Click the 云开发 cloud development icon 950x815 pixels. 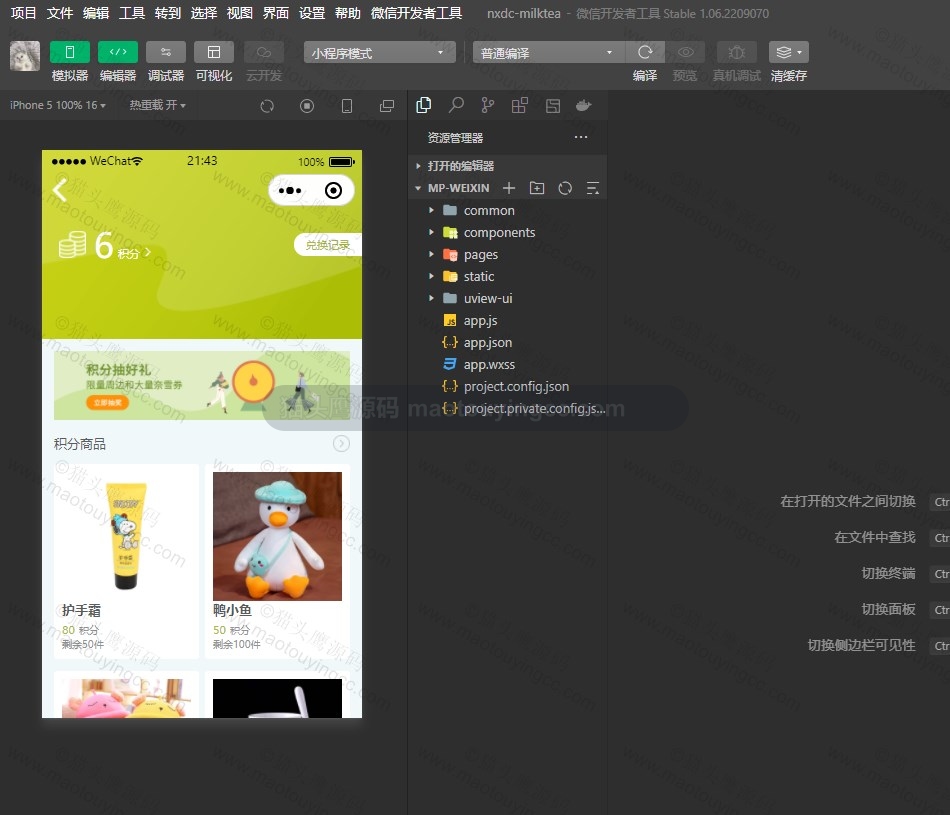point(264,52)
